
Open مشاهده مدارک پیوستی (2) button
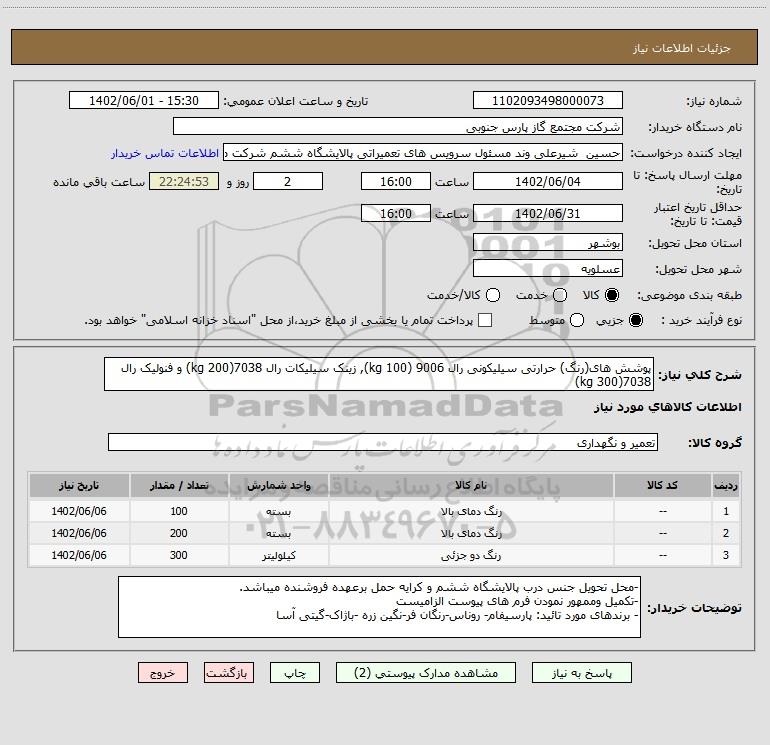pos(426,672)
